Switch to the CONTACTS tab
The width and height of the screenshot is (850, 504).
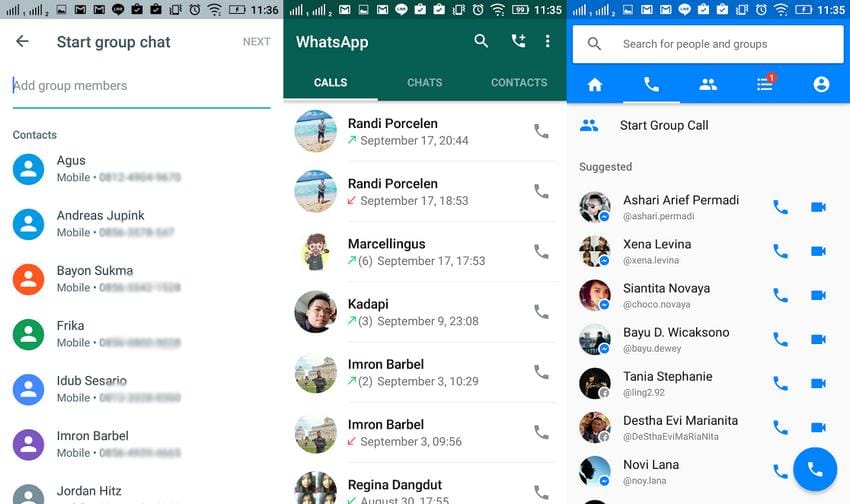[x=518, y=83]
